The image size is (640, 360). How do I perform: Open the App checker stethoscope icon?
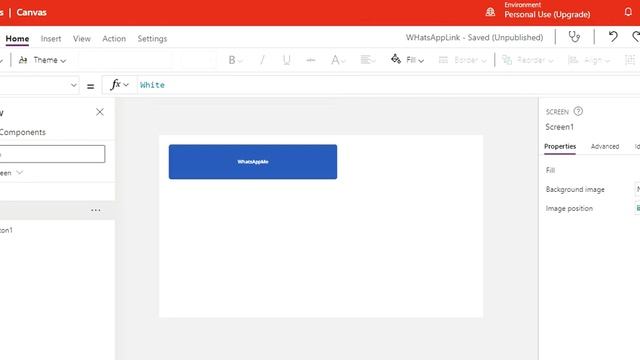click(x=574, y=37)
